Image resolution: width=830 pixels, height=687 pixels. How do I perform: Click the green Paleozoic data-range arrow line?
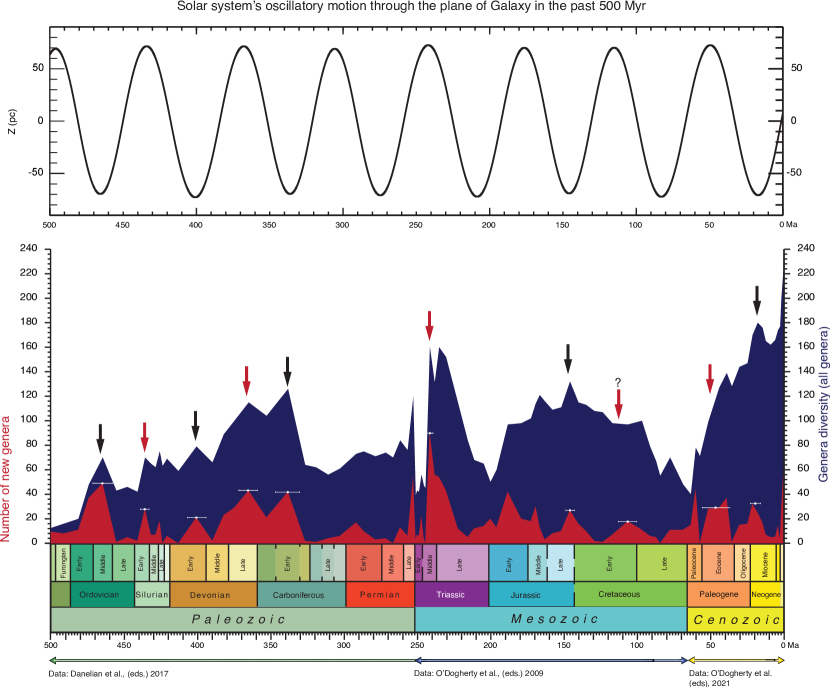point(231,660)
